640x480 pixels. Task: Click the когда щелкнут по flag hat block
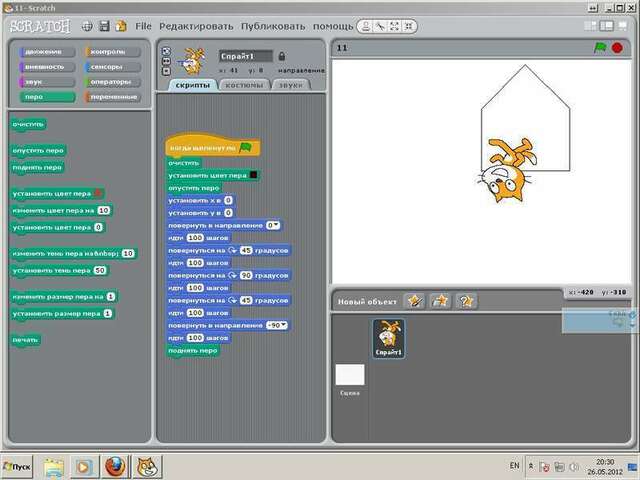coord(213,147)
